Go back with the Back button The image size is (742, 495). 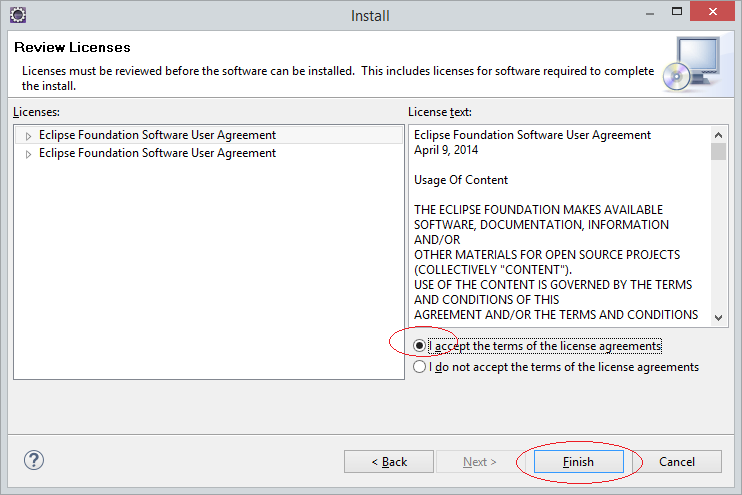(389, 461)
